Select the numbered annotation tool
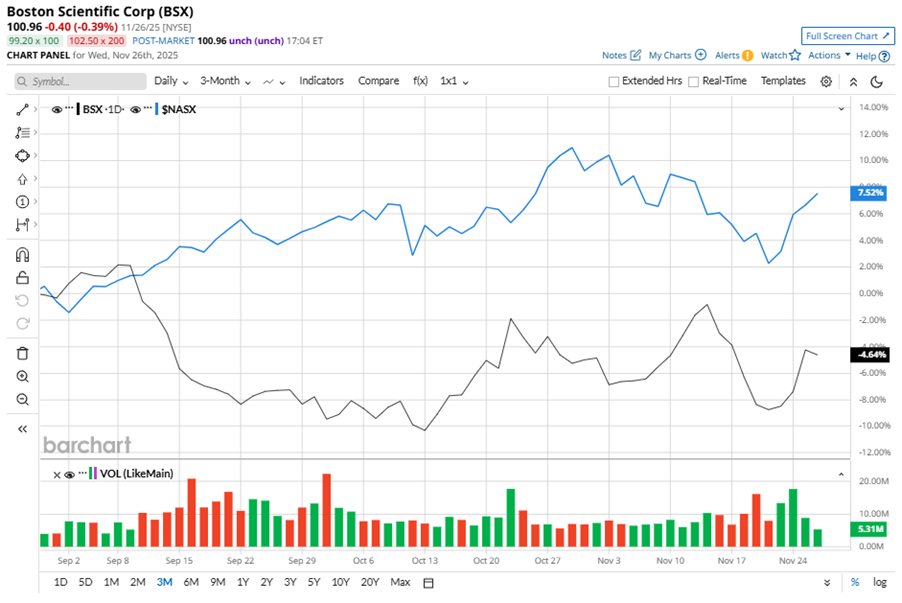Viewport: 902px width, 603px height. coord(22,201)
